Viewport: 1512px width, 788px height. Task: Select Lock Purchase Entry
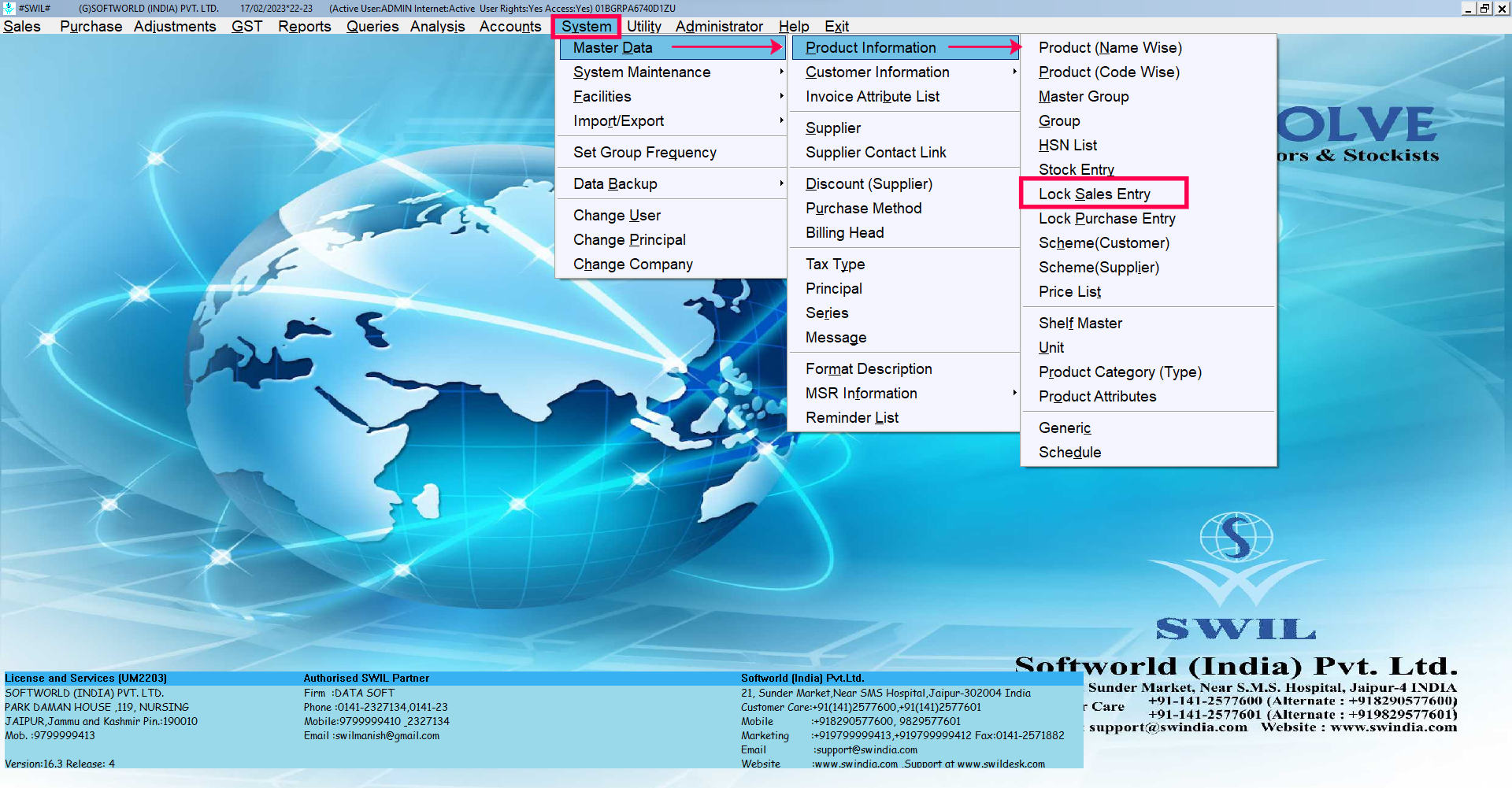click(1148, 218)
